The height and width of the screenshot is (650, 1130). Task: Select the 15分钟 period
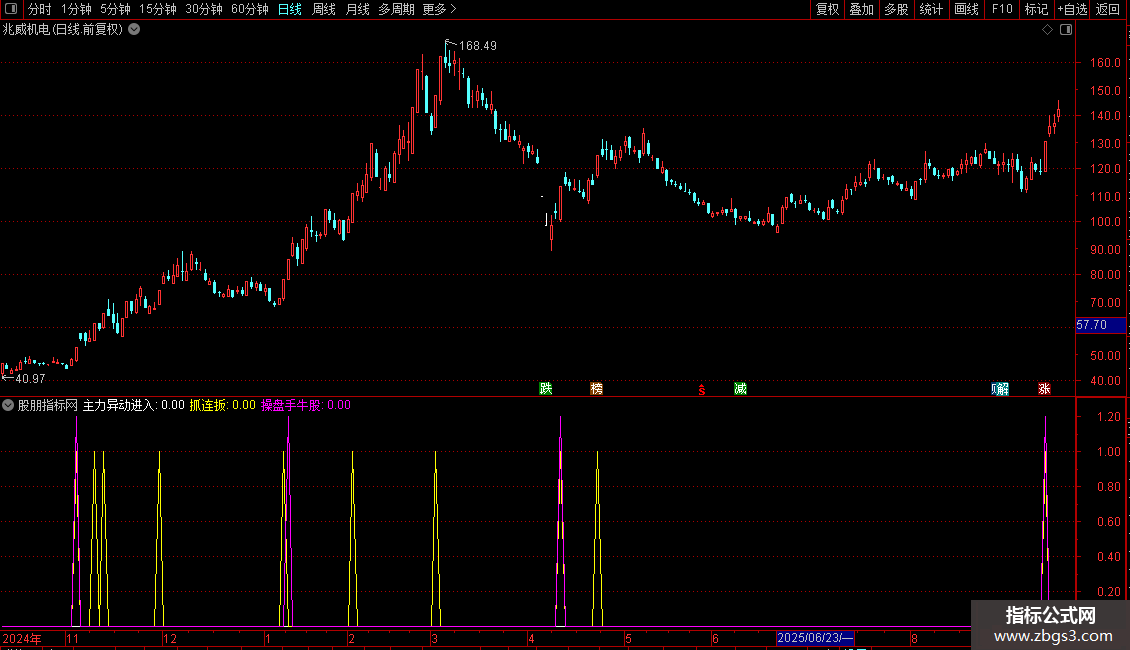tap(158, 9)
